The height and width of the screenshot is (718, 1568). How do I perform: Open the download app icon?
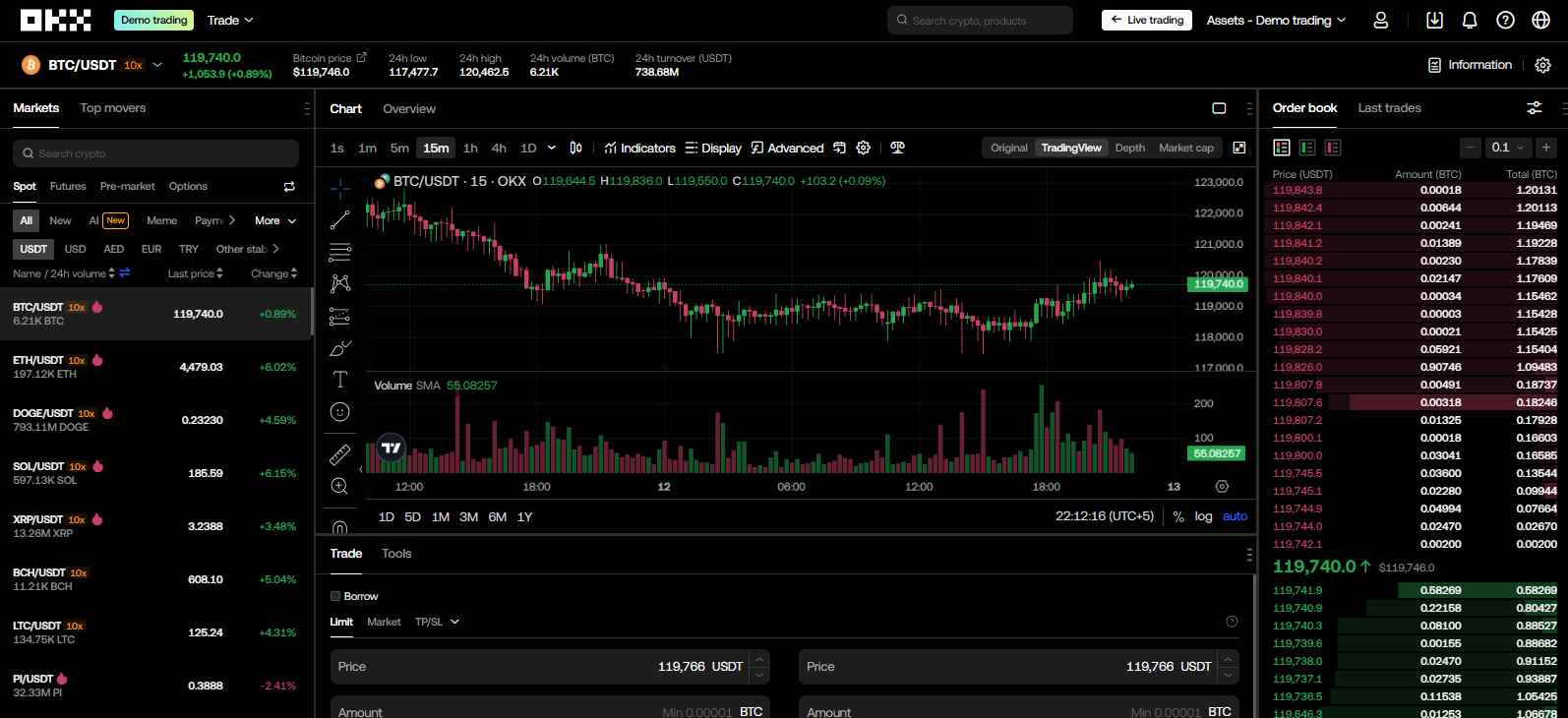pyautogui.click(x=1434, y=20)
